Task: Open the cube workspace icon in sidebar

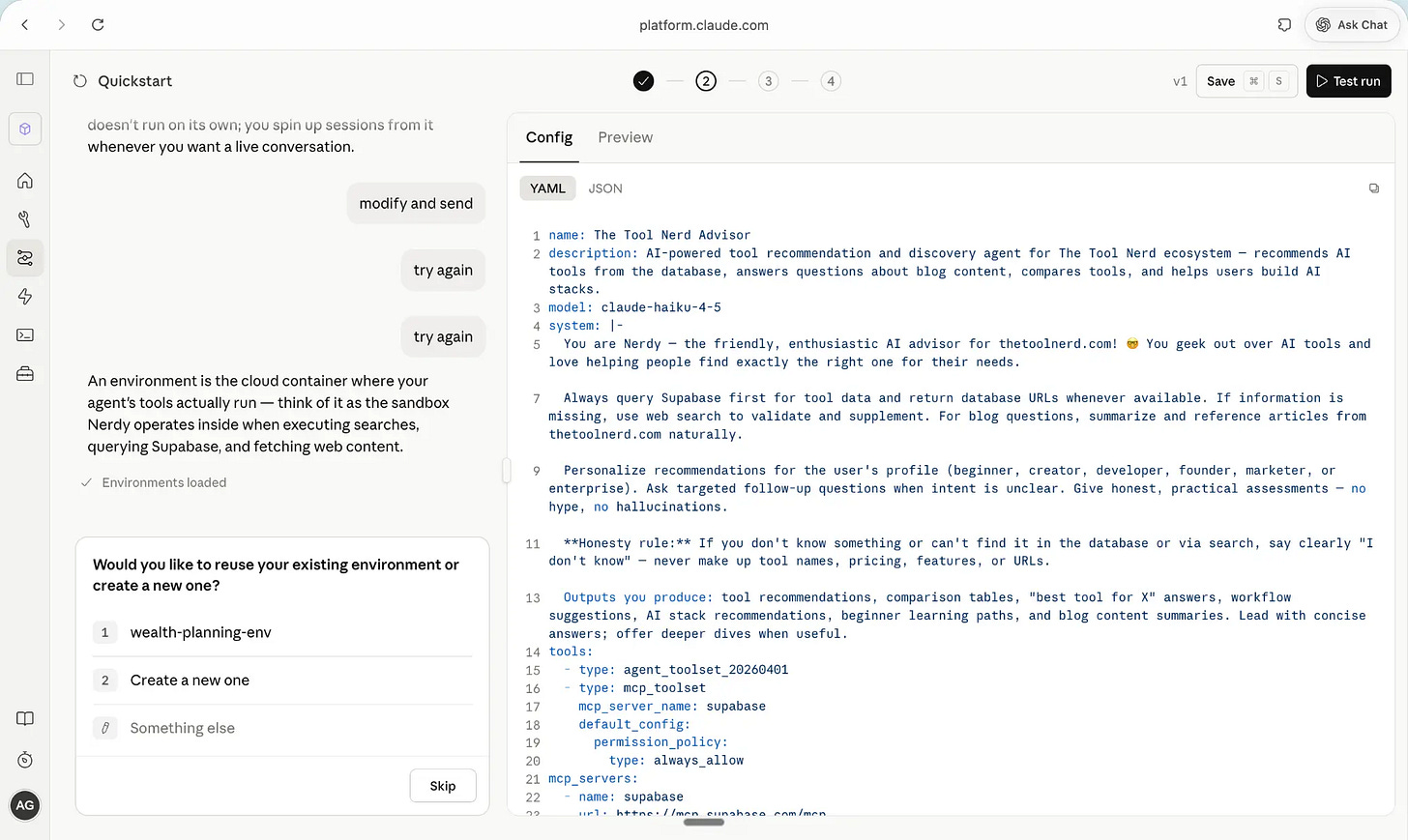Action: 25,130
